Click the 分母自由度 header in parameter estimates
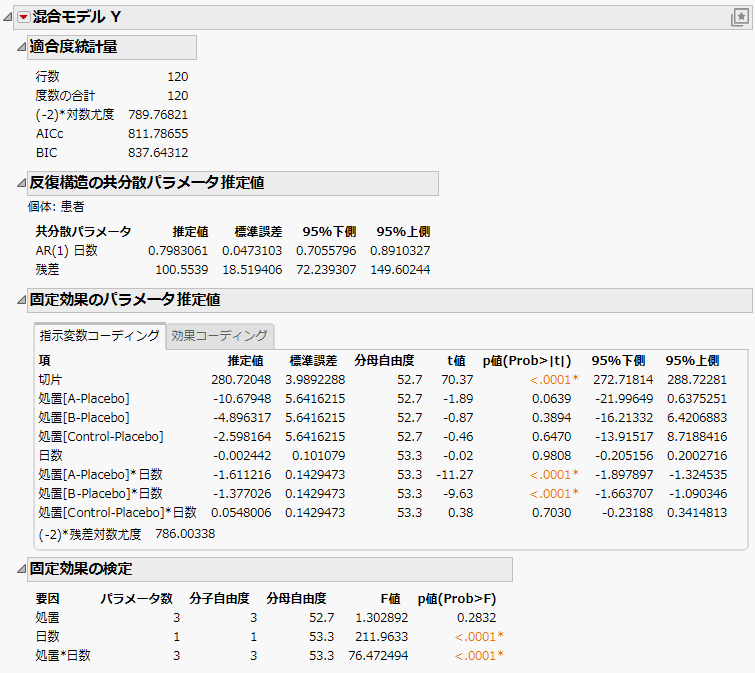The height and width of the screenshot is (673, 755). tap(384, 361)
